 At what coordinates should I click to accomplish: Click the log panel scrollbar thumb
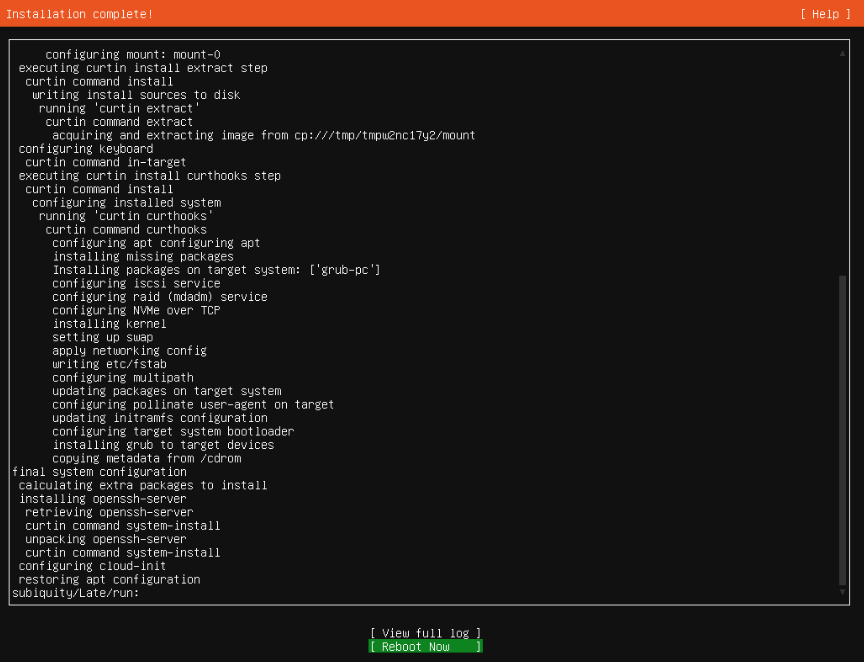843,430
